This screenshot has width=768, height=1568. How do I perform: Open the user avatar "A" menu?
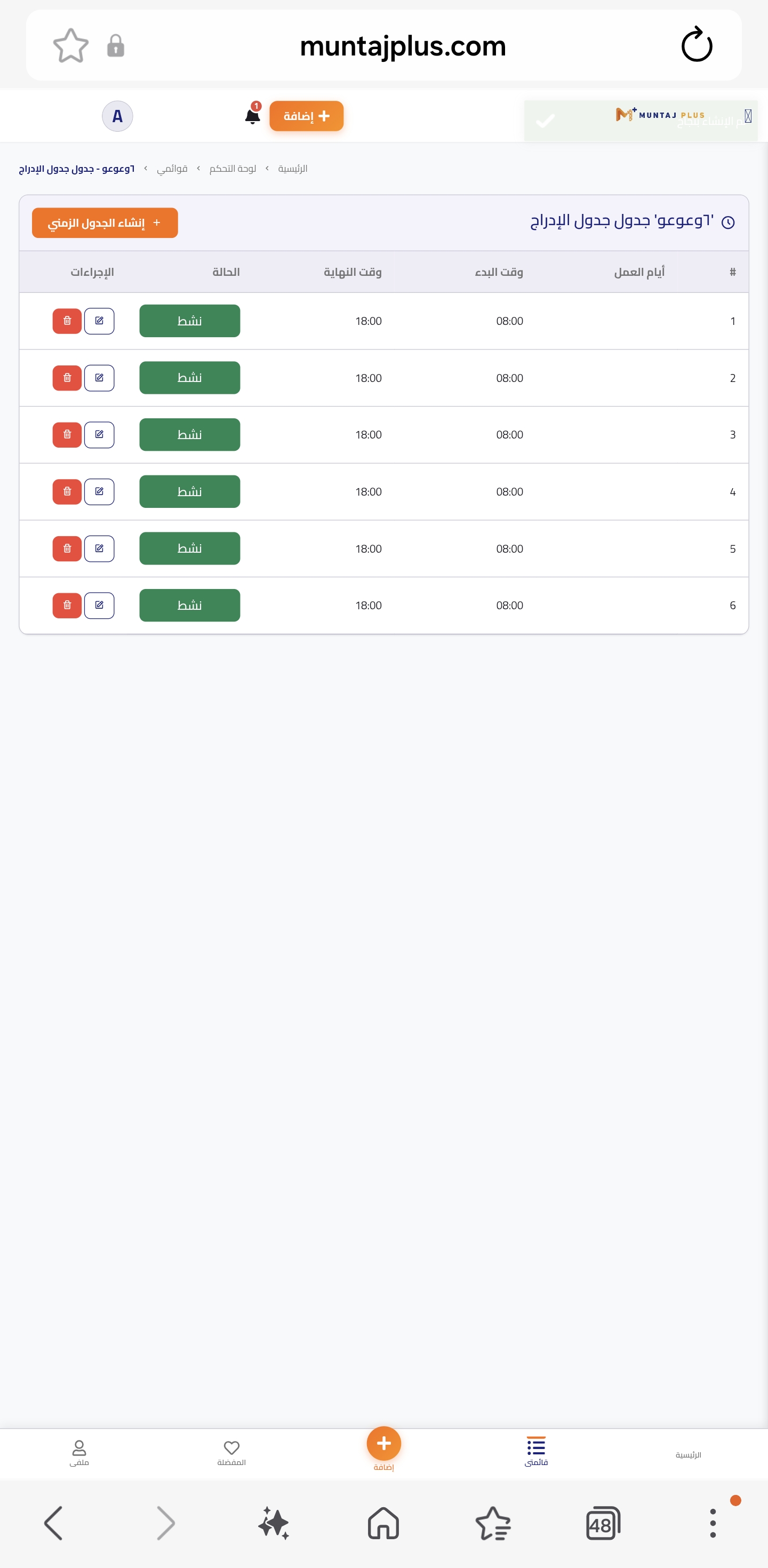(x=117, y=116)
